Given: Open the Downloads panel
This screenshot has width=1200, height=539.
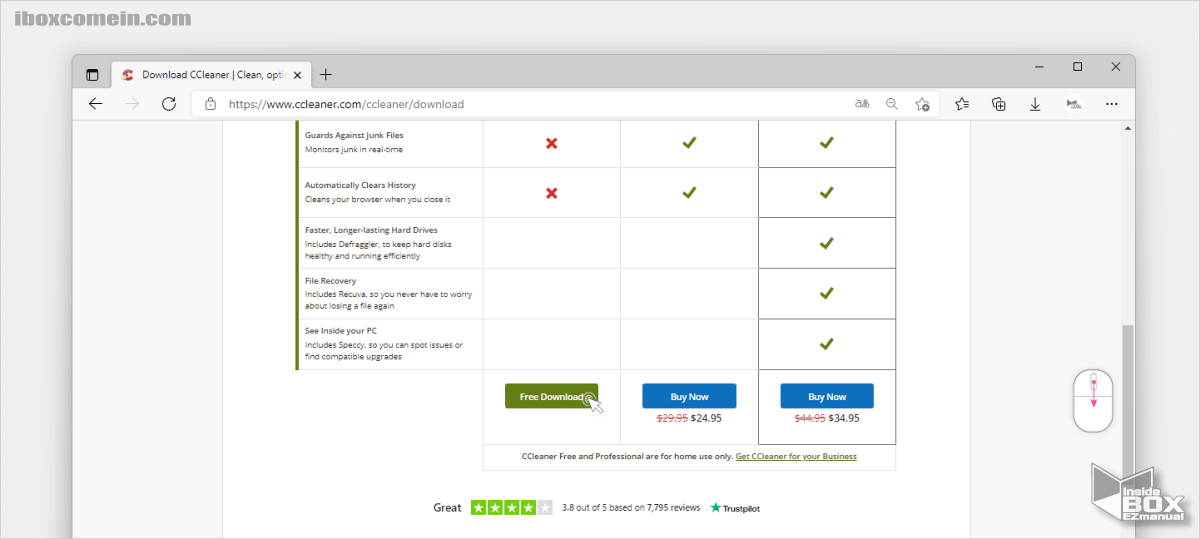Looking at the screenshot, I should pos(1035,104).
